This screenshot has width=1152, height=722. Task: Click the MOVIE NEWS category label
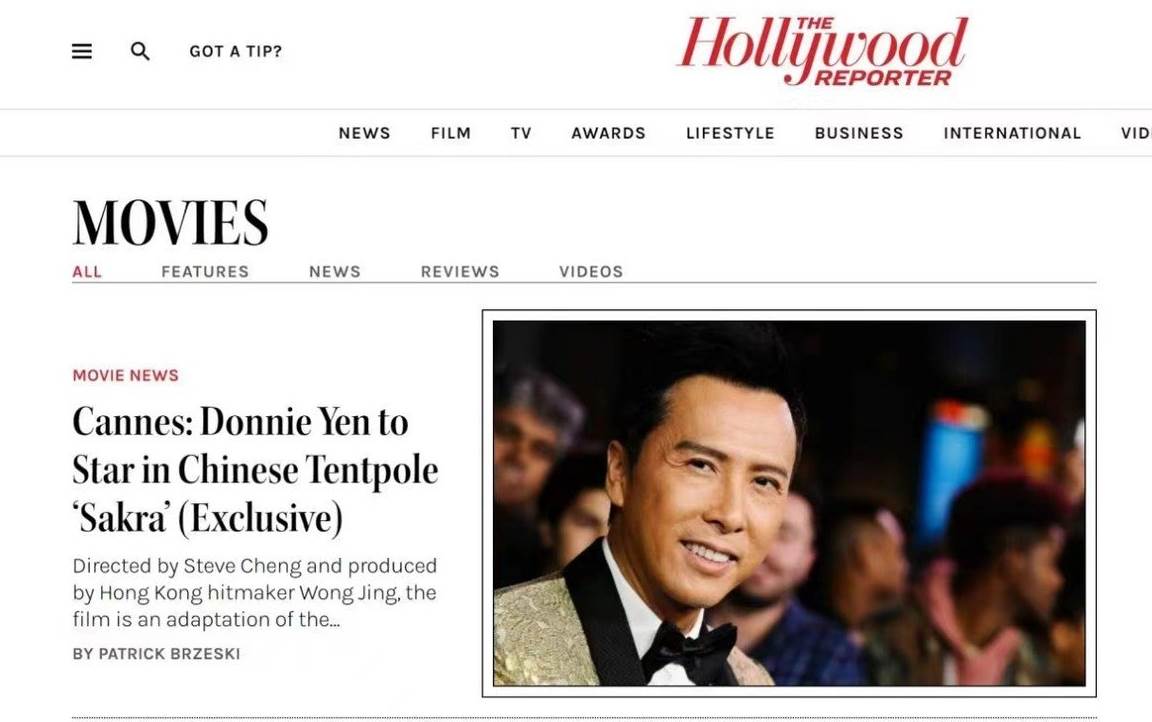(x=126, y=375)
